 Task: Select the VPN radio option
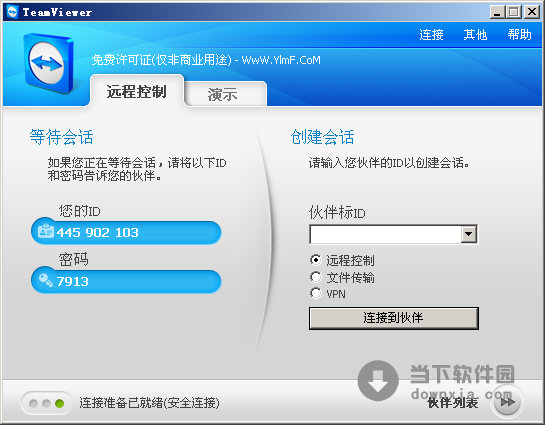[316, 293]
